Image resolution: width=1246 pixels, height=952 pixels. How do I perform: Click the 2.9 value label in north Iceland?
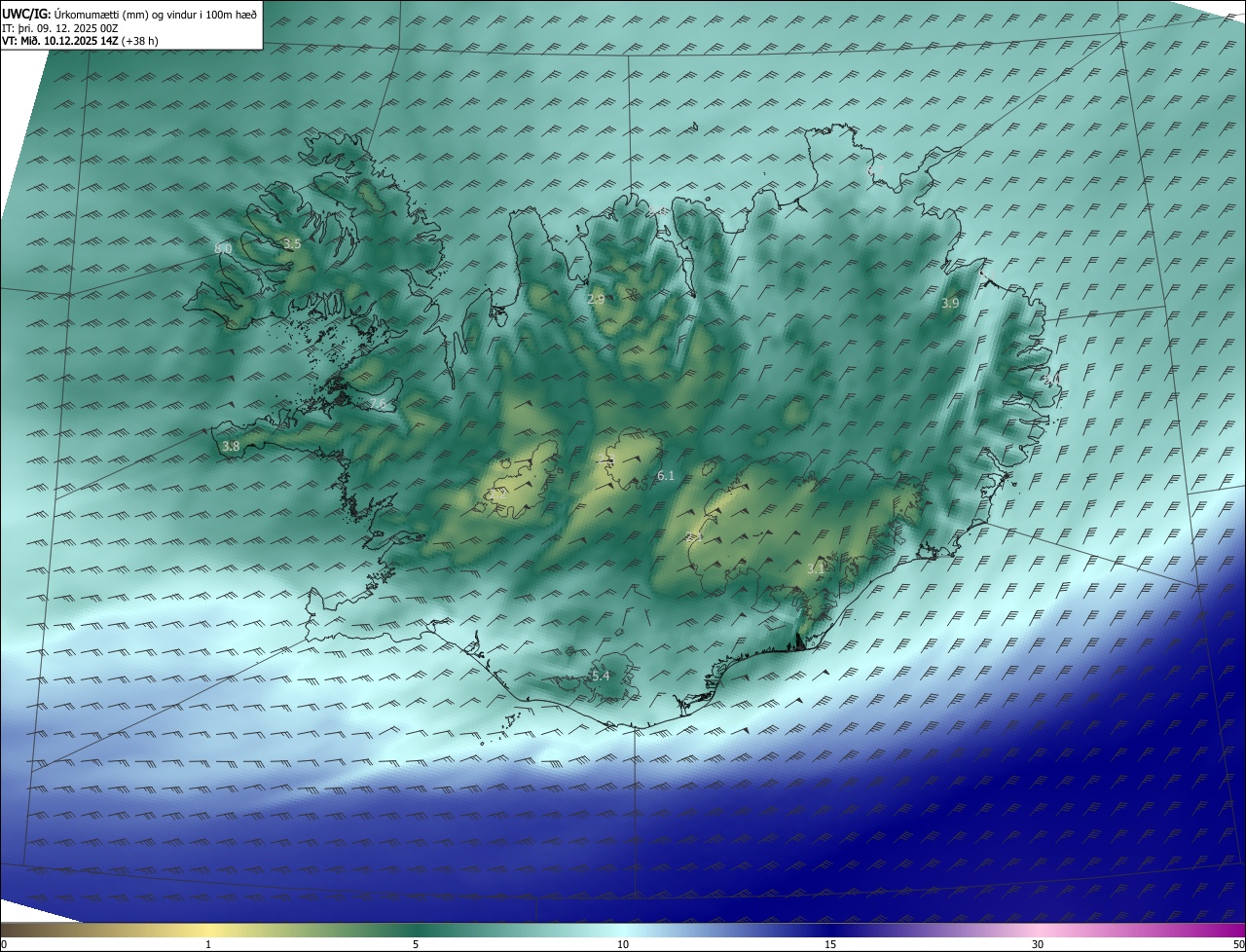tap(596, 300)
